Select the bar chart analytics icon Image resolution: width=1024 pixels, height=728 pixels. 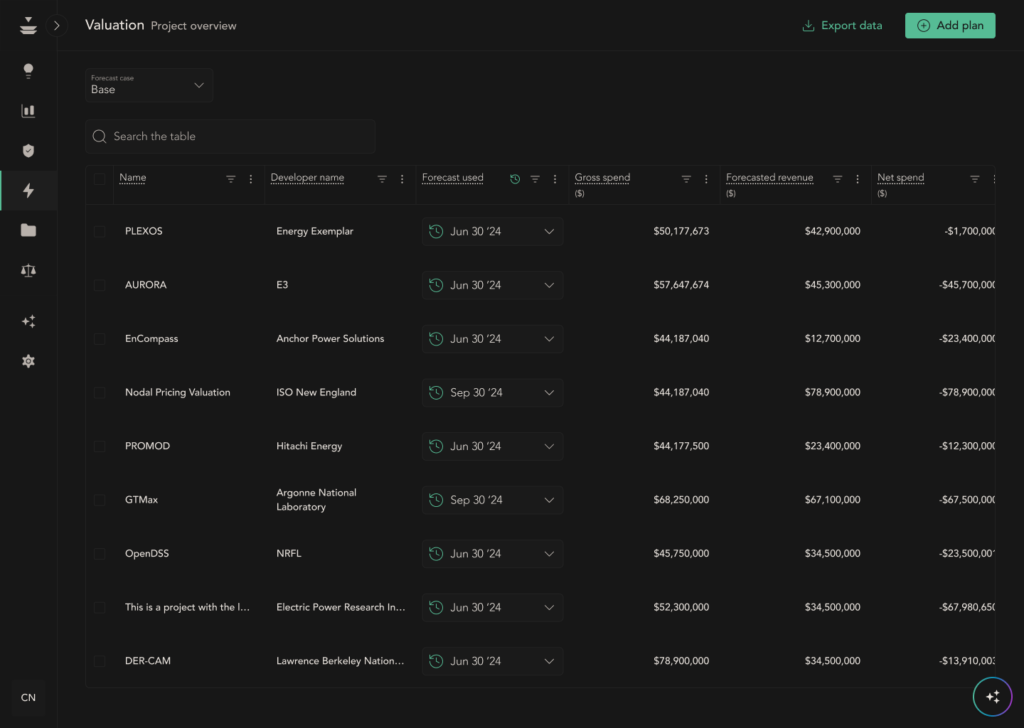pos(28,111)
